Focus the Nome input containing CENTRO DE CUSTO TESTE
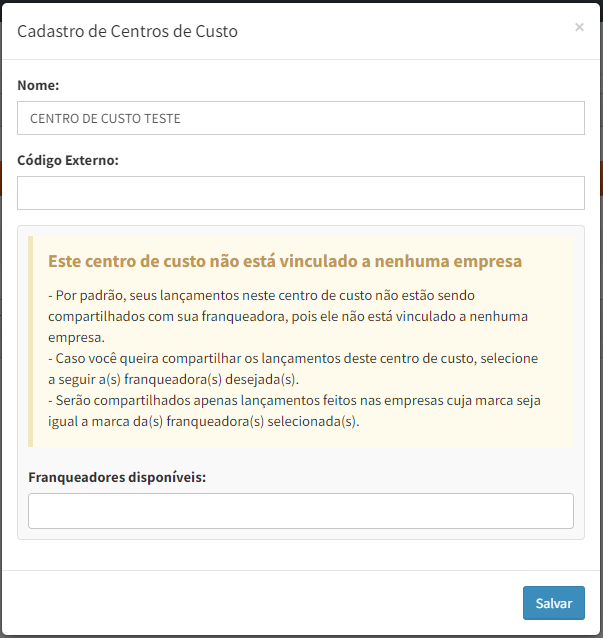The width and height of the screenshot is (603, 638). 301,118
